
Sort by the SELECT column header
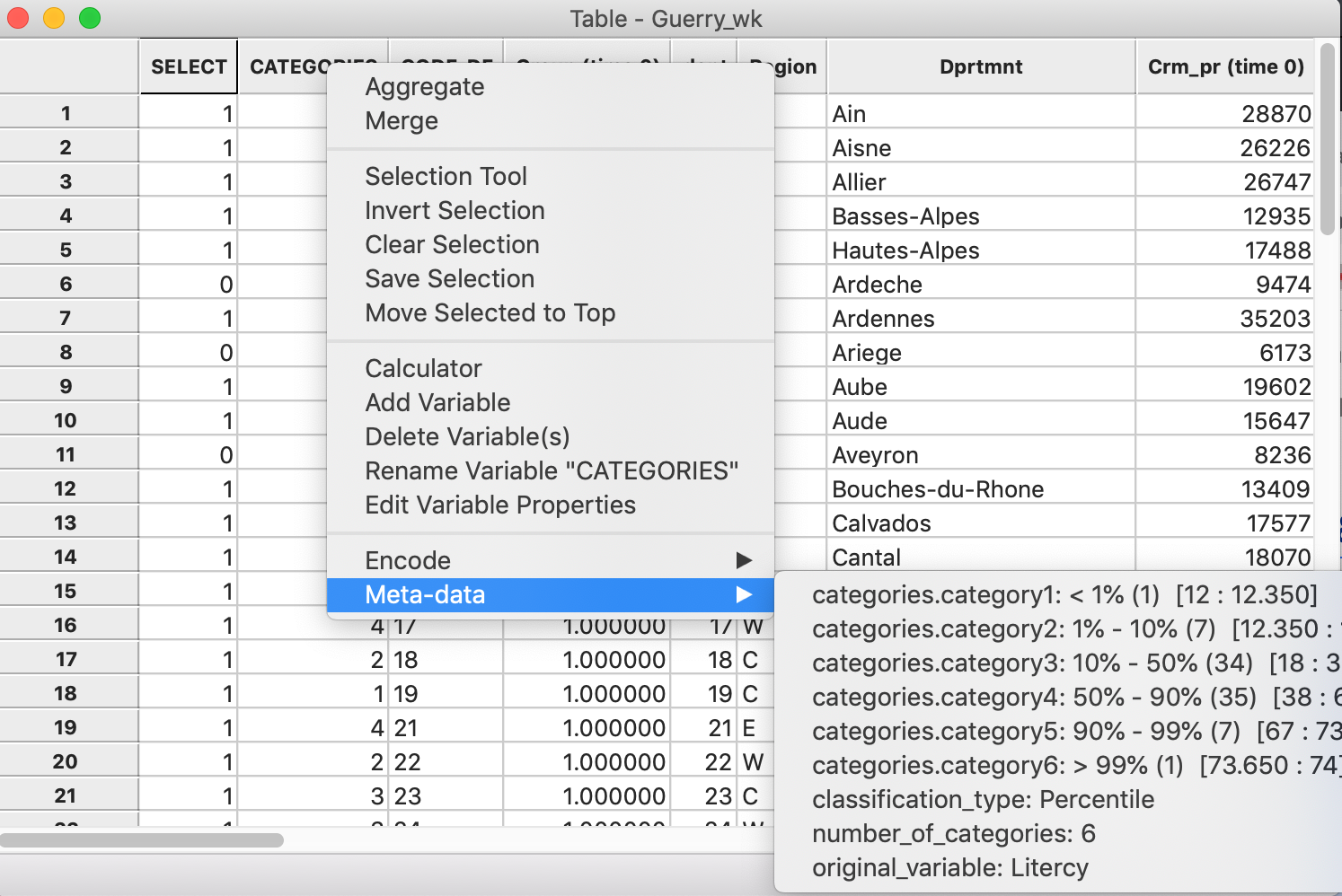point(188,66)
